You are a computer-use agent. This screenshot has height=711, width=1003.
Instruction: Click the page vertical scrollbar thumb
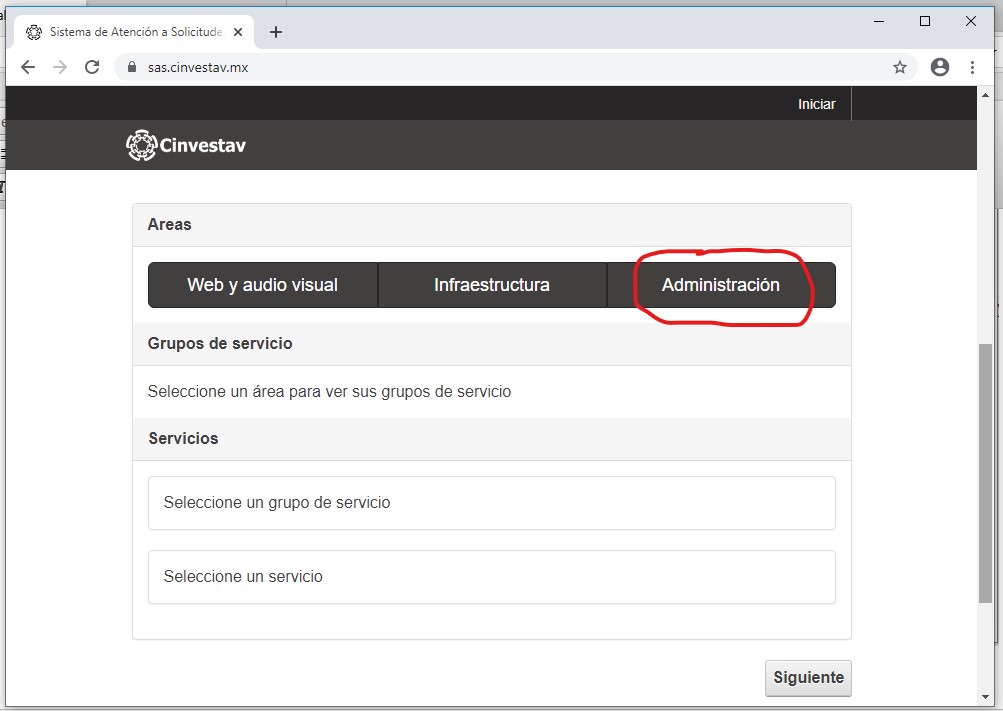[985, 470]
